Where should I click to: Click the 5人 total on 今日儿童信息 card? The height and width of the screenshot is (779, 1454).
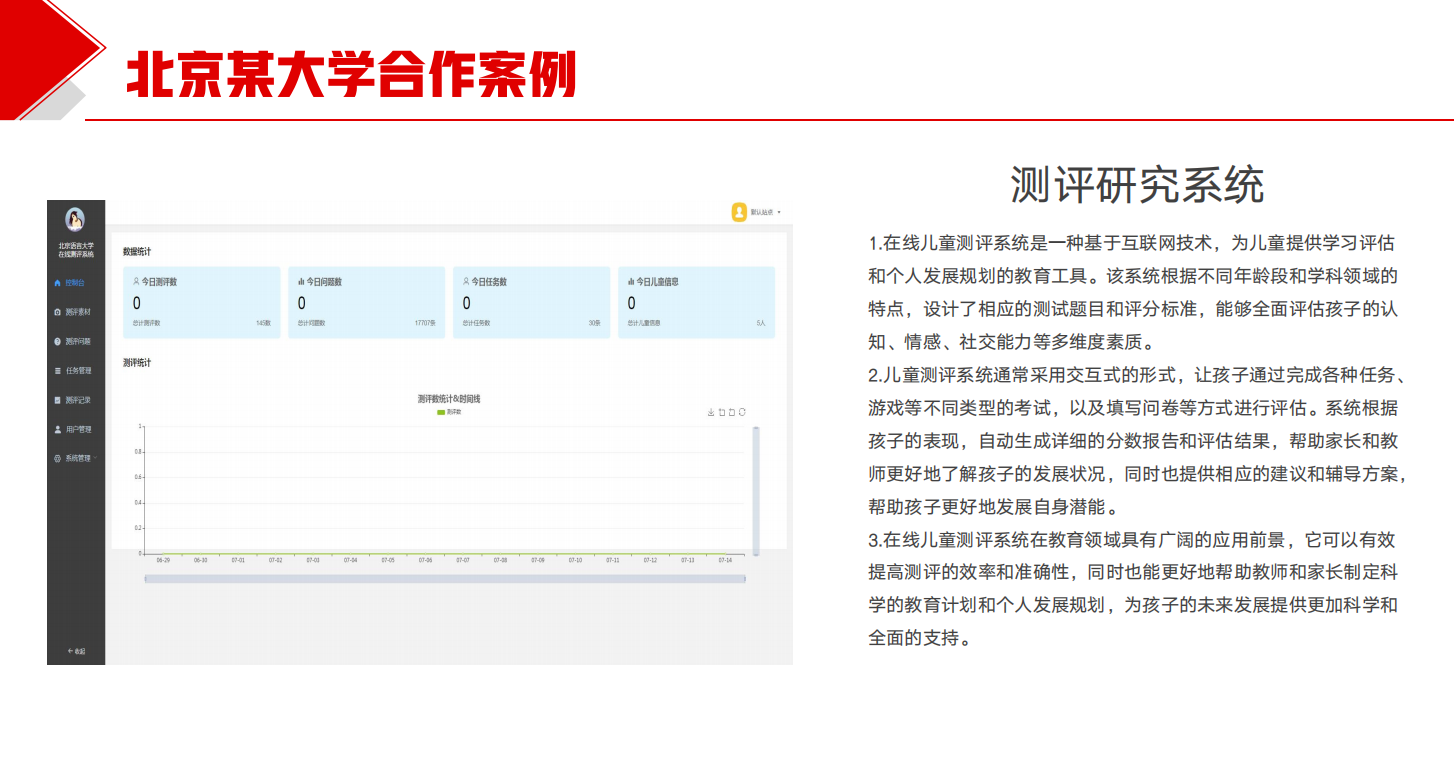coord(761,323)
